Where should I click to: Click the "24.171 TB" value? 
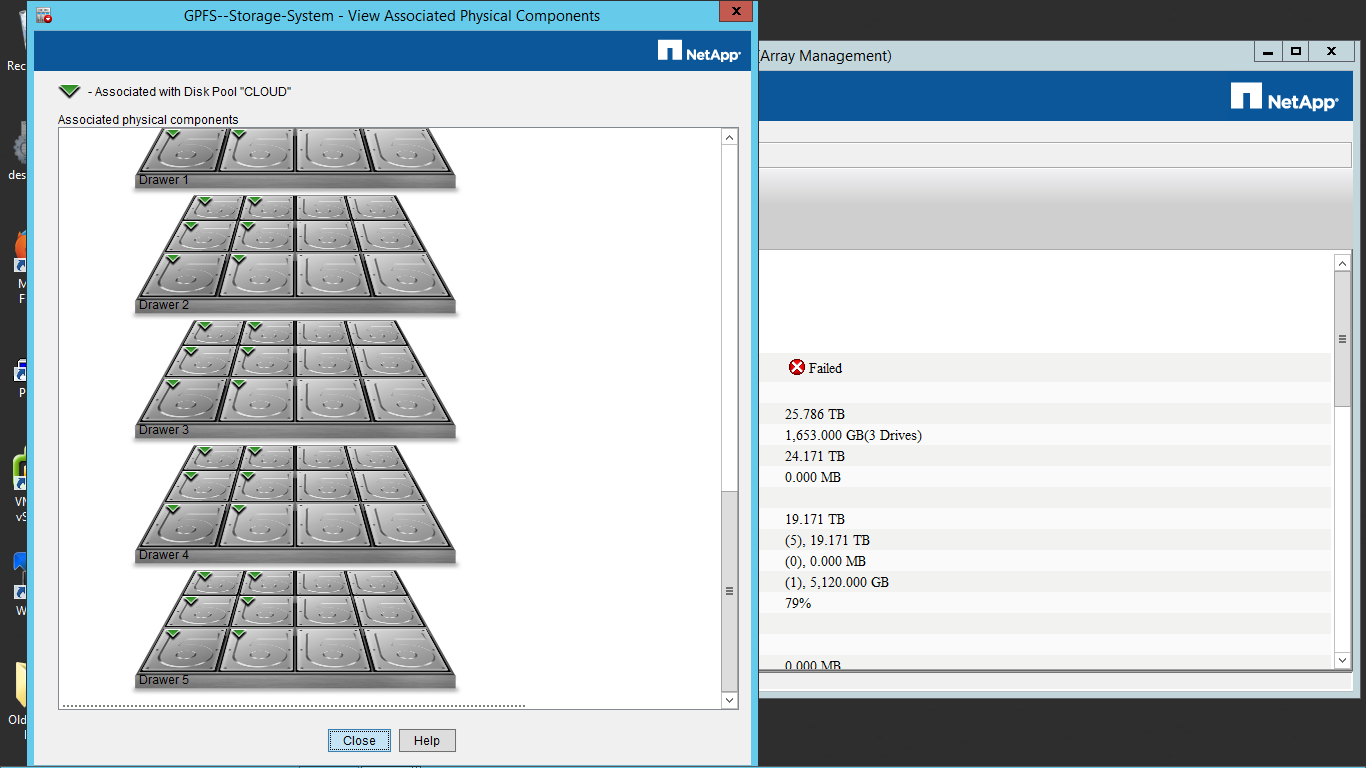(815, 456)
